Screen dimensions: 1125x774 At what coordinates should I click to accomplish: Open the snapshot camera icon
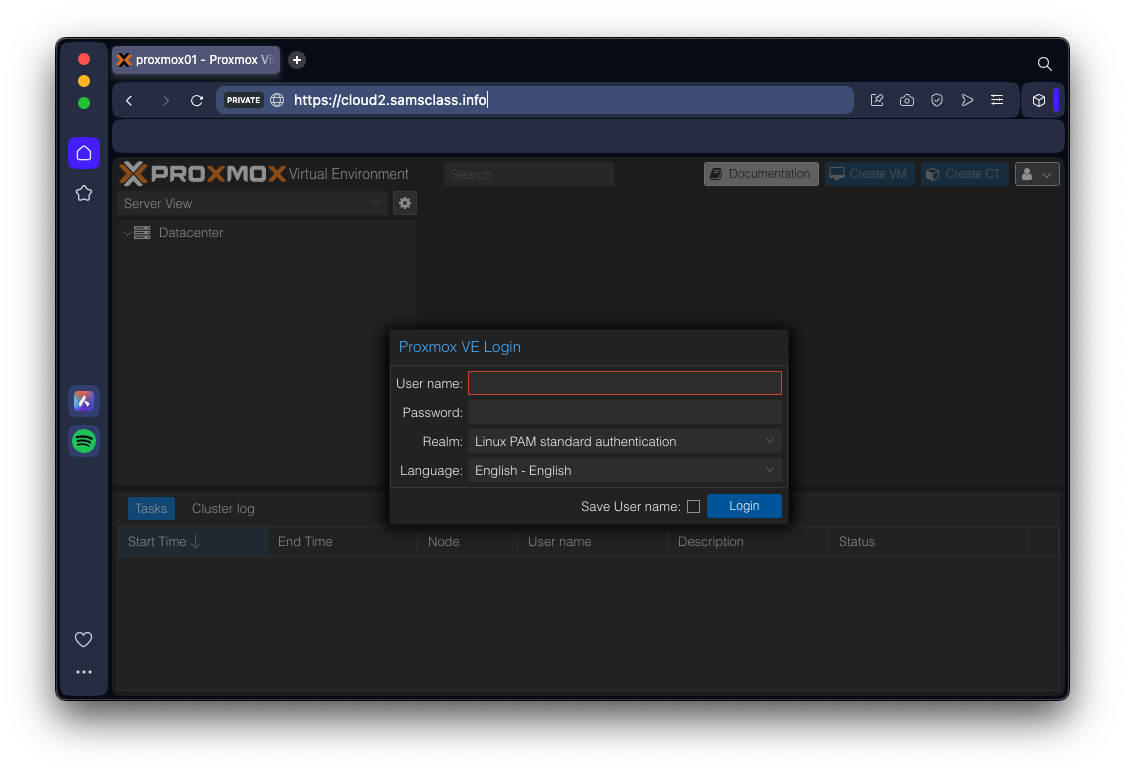point(907,100)
